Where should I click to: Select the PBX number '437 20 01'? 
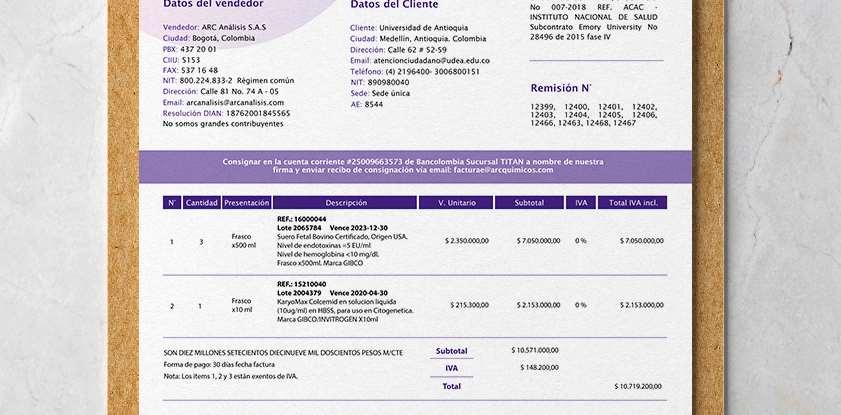click(x=198, y=49)
